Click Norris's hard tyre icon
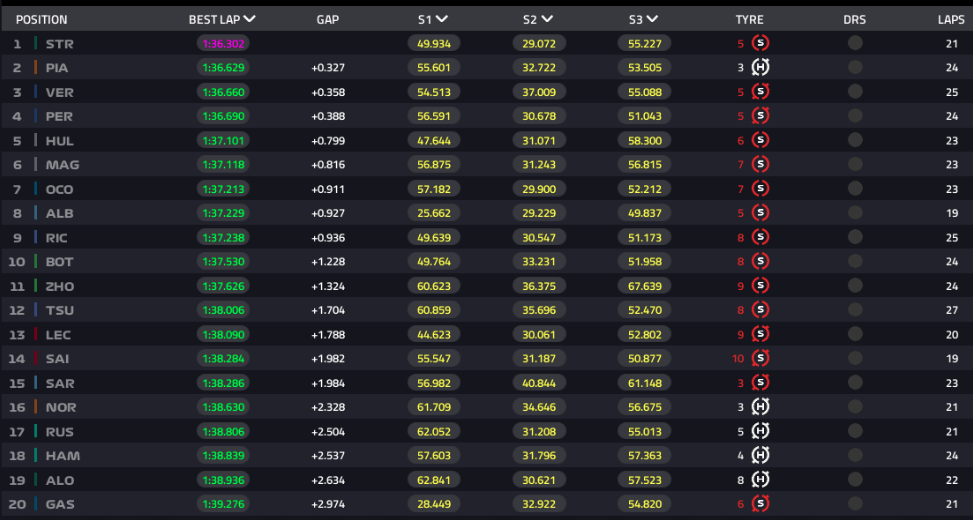The image size is (973, 520). pos(760,407)
